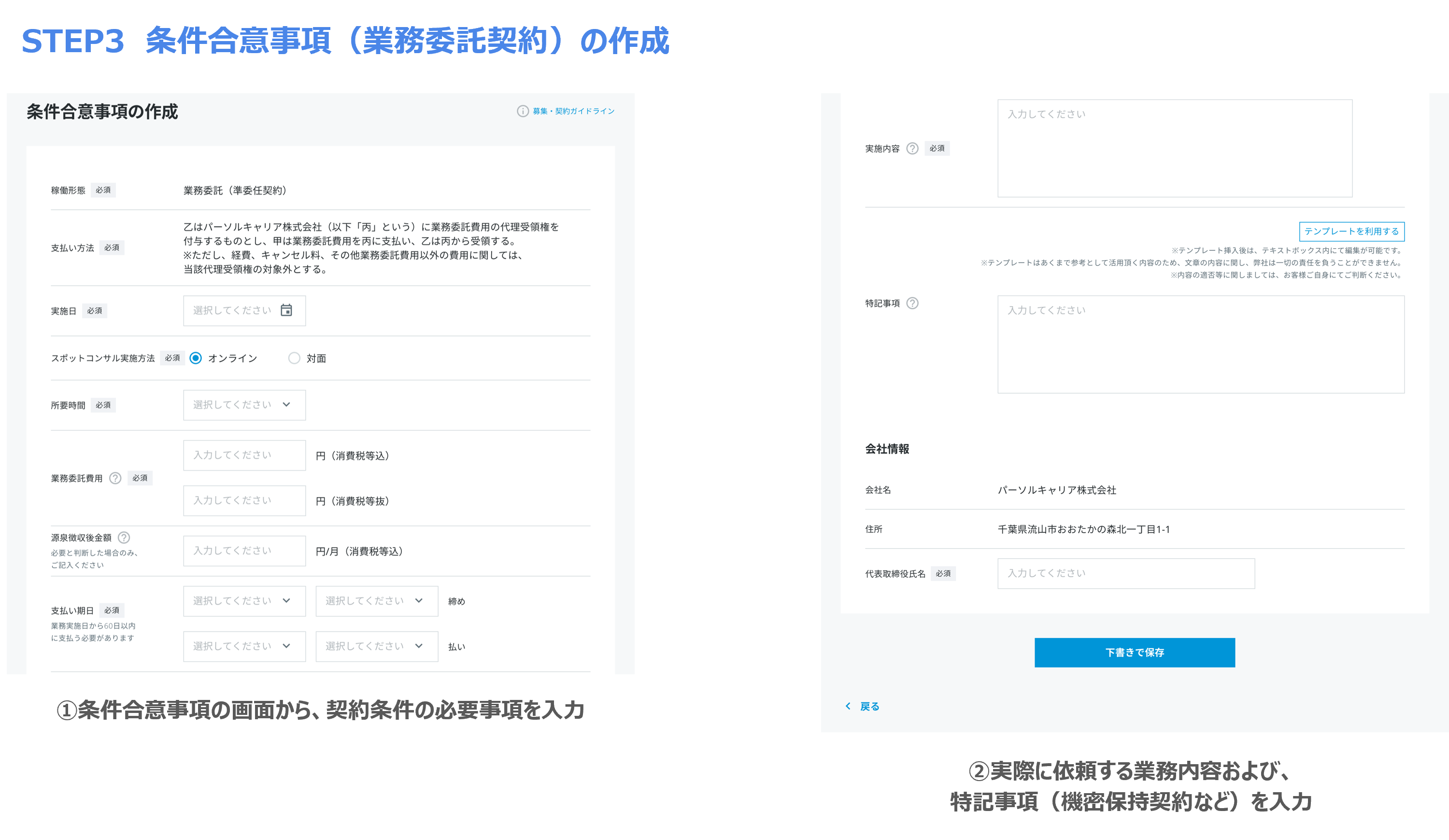1449x840 pixels.
Task: Click help icon next to 実施内容
Action: (912, 148)
